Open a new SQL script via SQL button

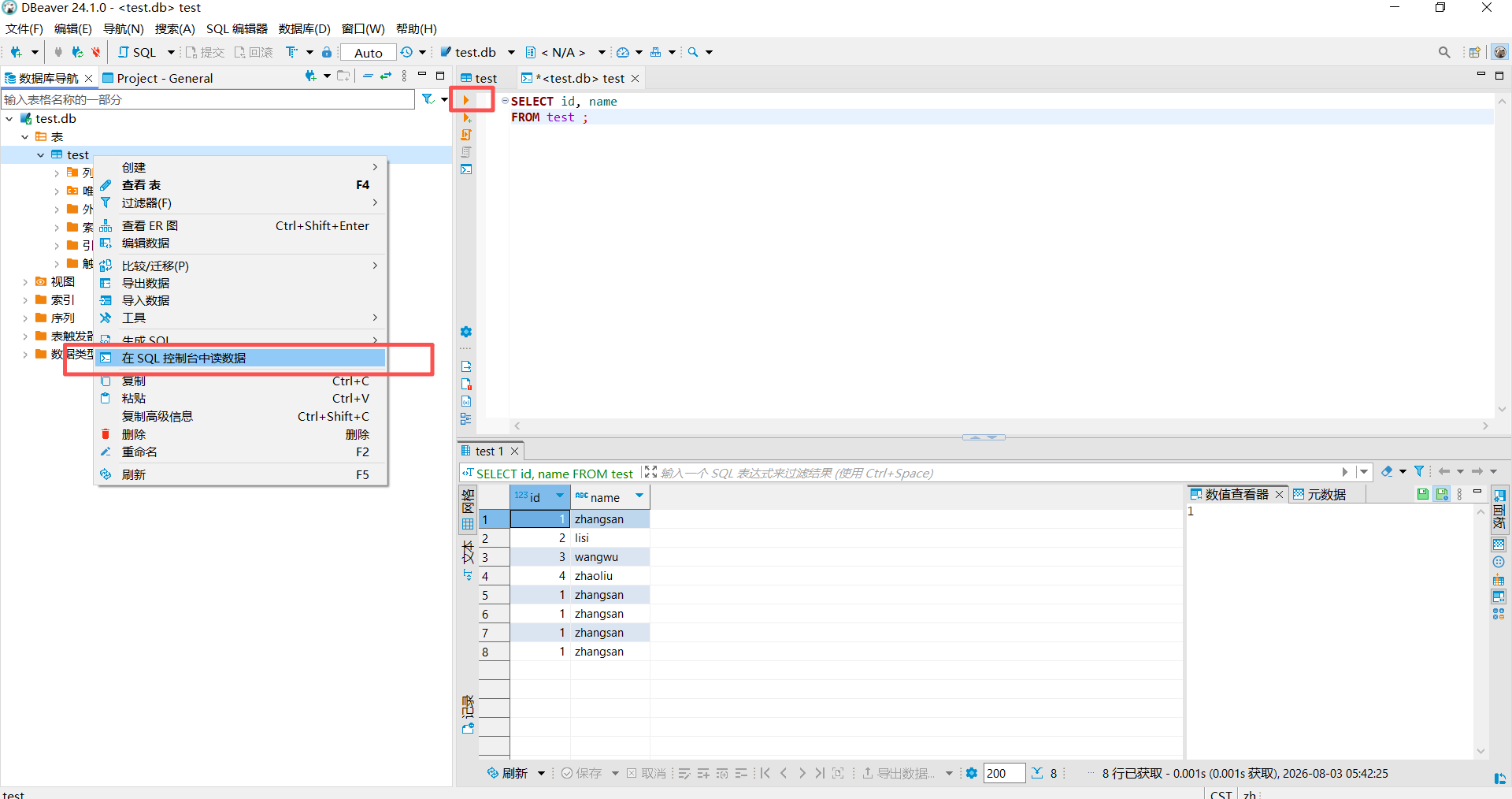pyautogui.click(x=138, y=52)
